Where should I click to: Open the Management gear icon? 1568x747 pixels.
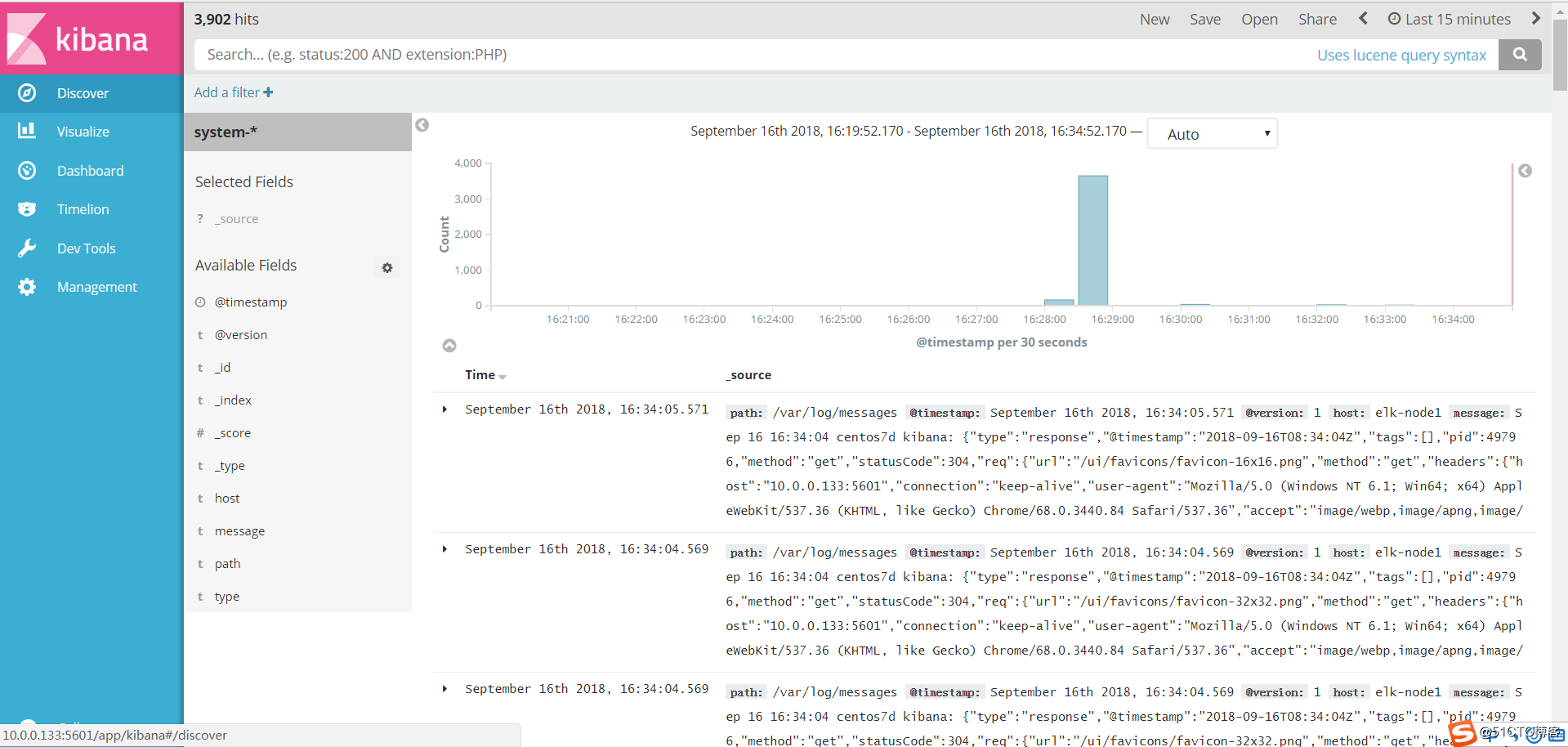coord(27,287)
